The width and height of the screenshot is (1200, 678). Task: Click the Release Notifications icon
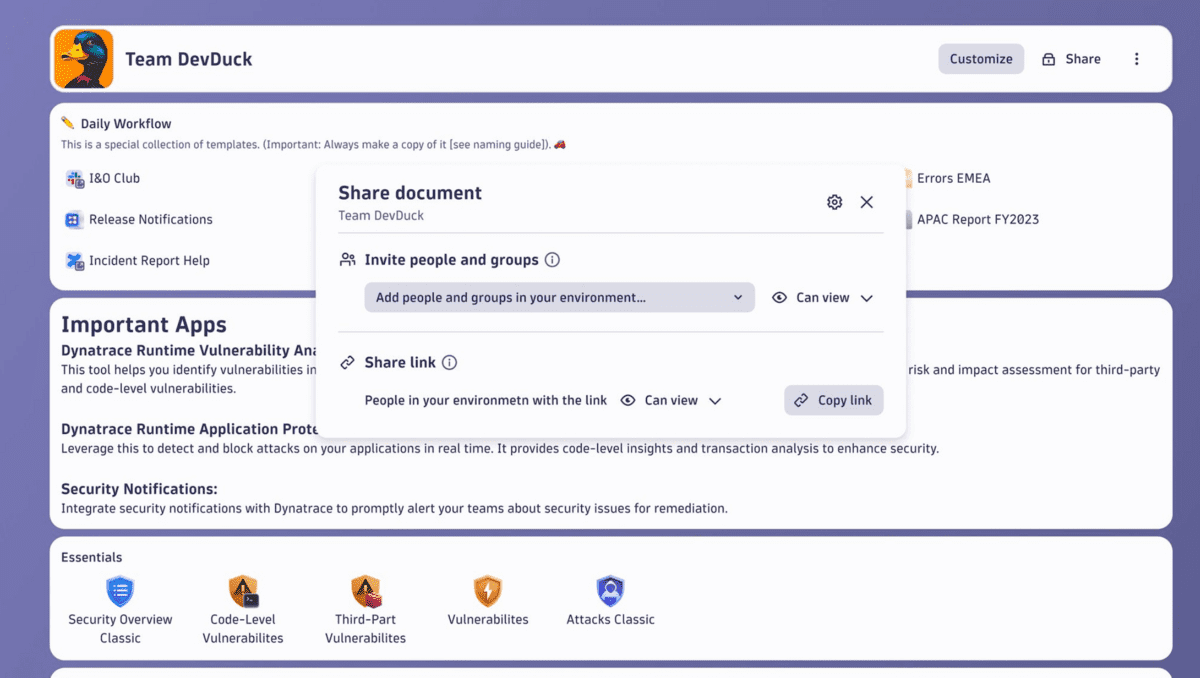point(74,219)
